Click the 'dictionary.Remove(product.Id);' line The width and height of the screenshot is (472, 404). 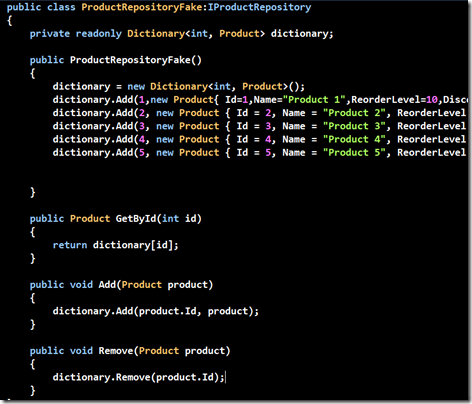pyautogui.click(x=138, y=377)
